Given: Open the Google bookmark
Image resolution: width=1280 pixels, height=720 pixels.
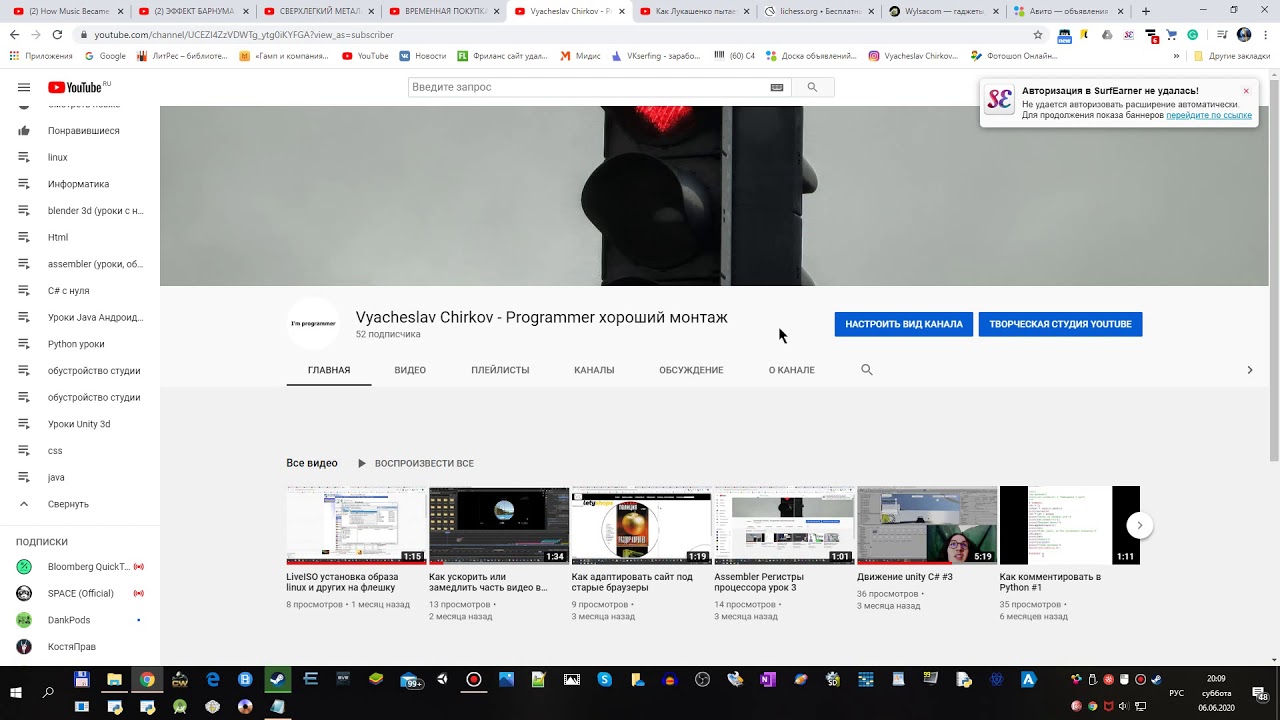Looking at the screenshot, I should click(105, 56).
